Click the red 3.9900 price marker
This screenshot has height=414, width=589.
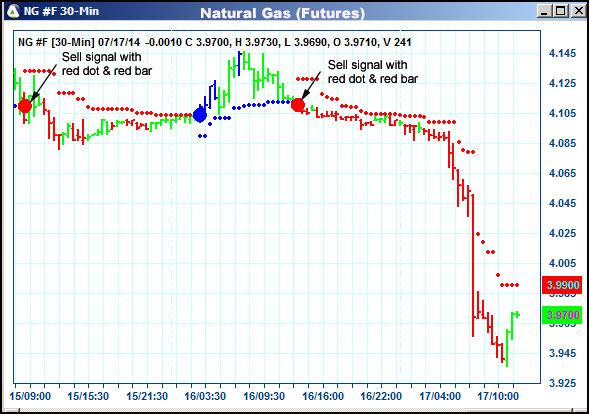(x=562, y=285)
